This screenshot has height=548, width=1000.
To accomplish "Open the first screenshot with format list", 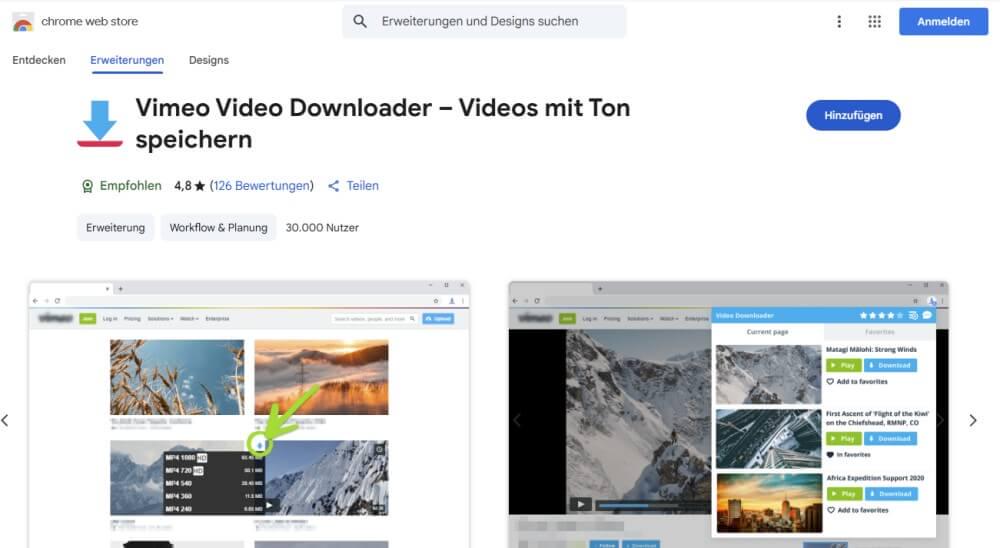I will 249,414.
